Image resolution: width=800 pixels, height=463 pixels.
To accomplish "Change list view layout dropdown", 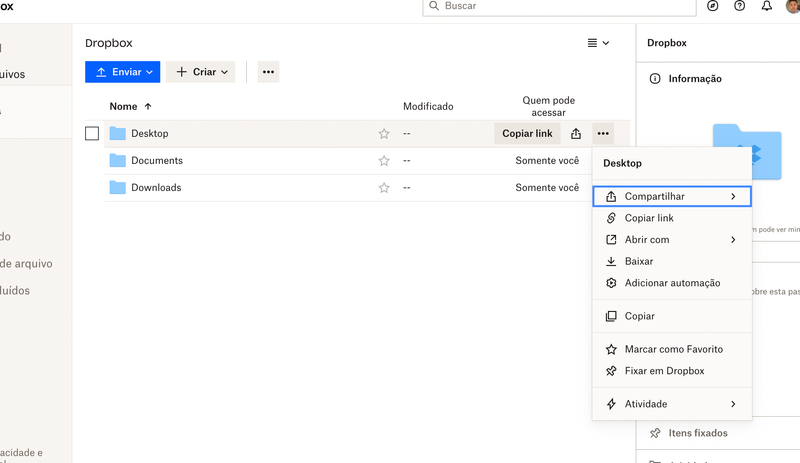I will tap(598, 43).
